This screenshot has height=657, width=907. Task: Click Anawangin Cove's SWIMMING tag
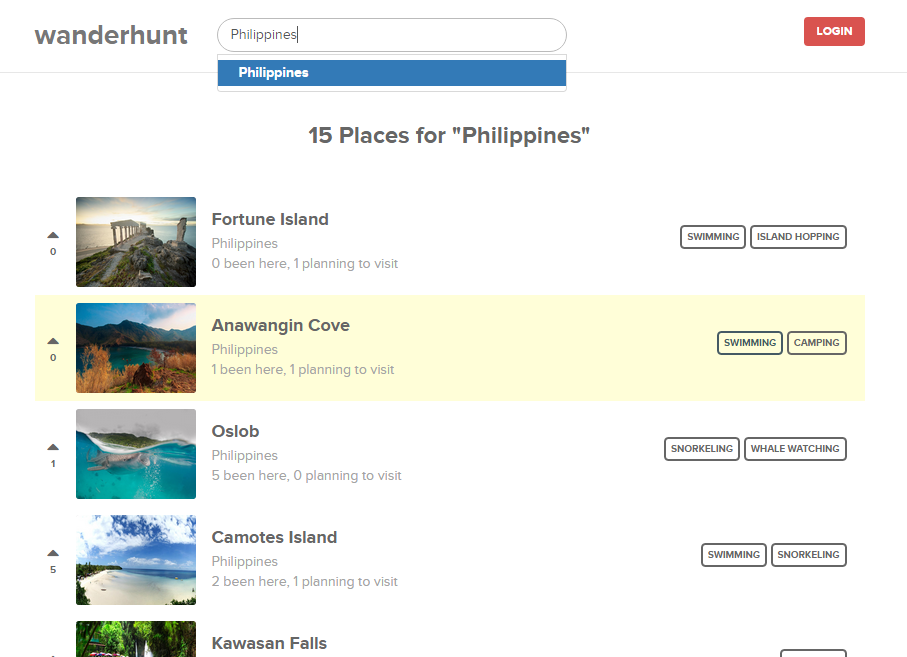point(750,342)
